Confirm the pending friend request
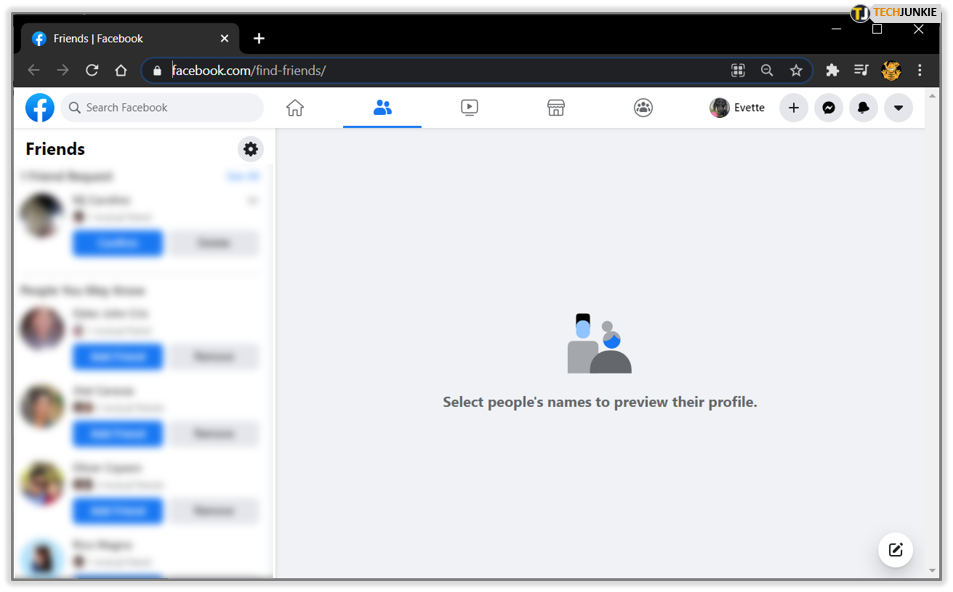The width and height of the screenshot is (953, 592). (x=117, y=242)
